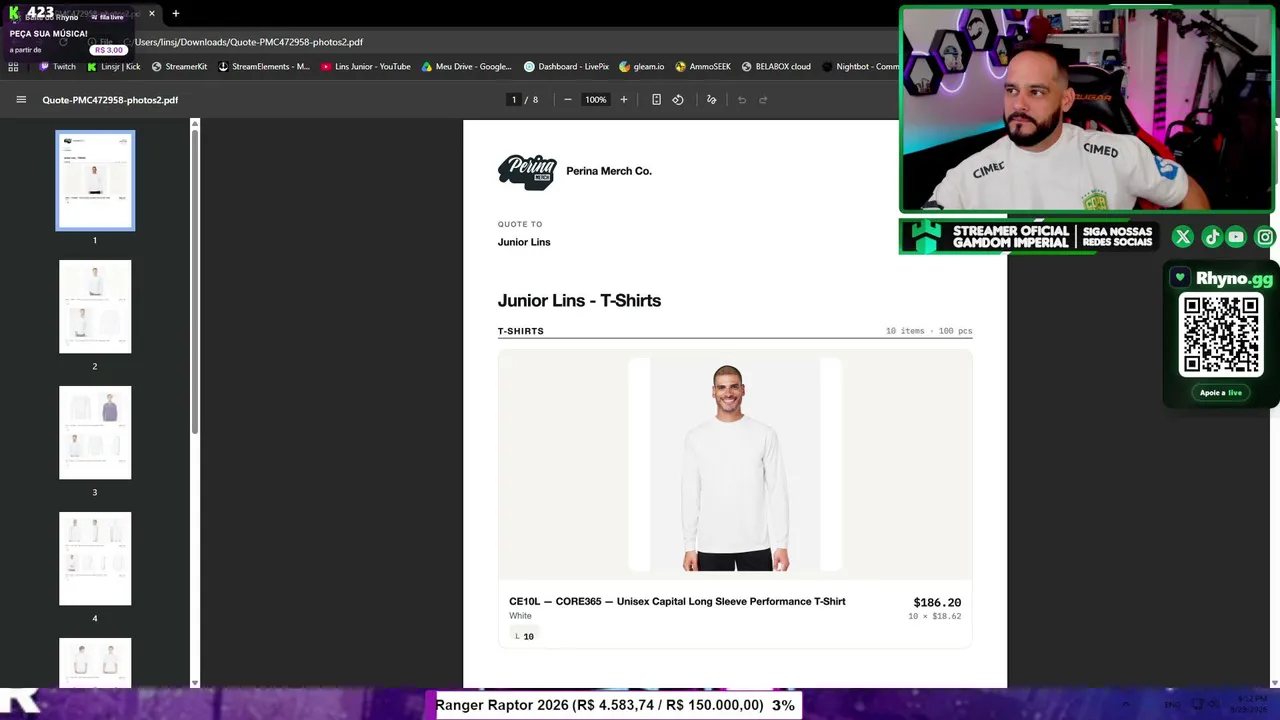Image resolution: width=1280 pixels, height=720 pixels.
Task: Open the Lins Junior - YouTube bookmark
Action: coord(366,67)
